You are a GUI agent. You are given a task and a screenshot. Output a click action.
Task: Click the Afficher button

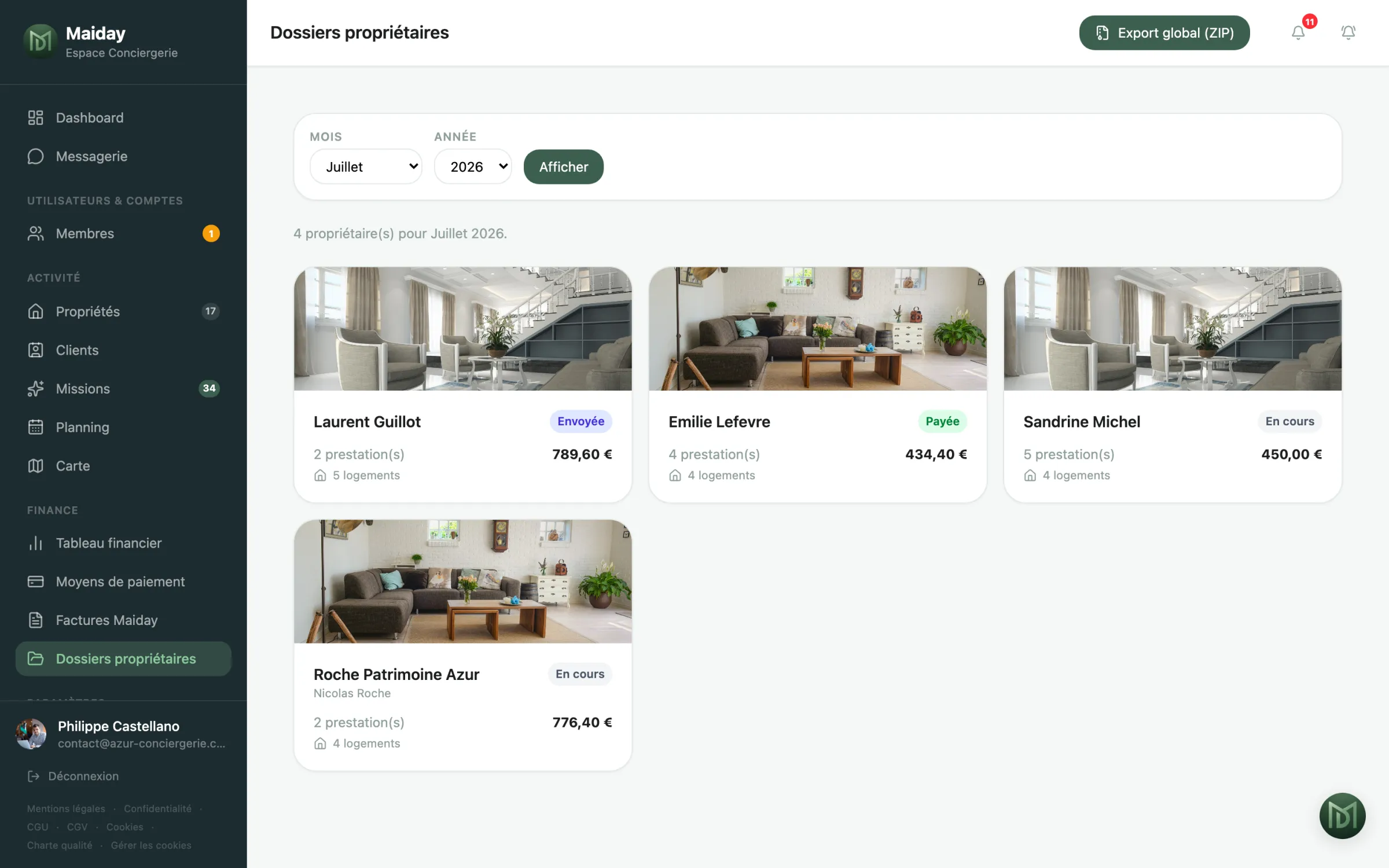coord(564,167)
